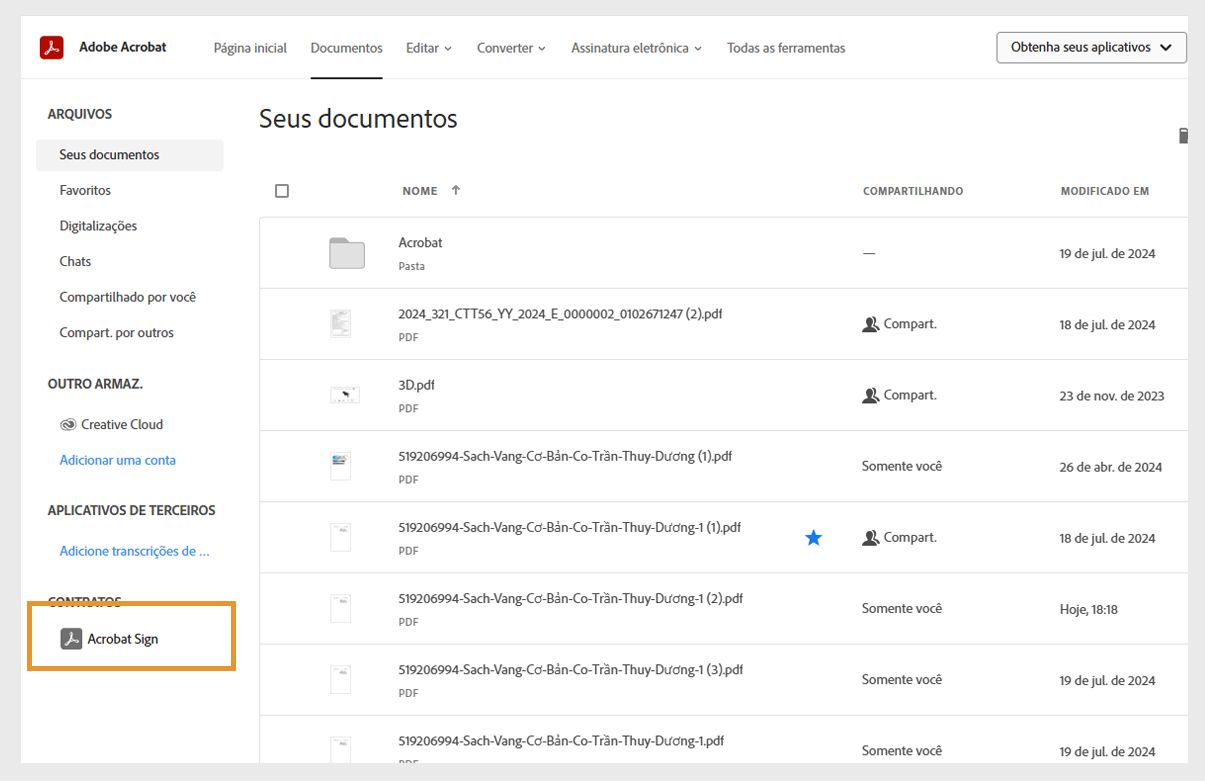Open the Acrobat folder icon

344,252
